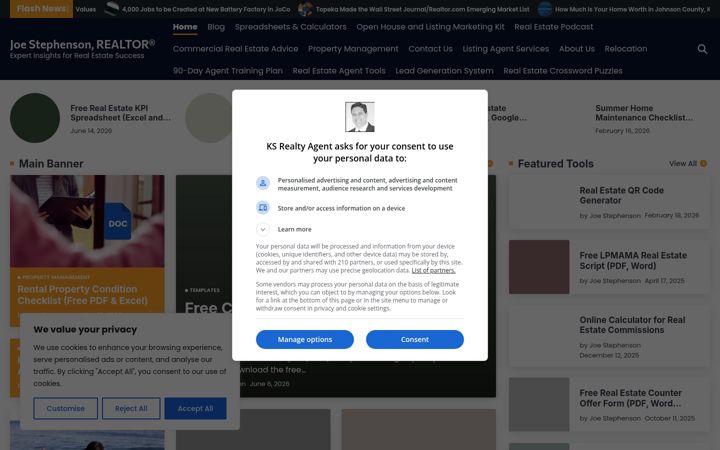
Task: Open 90-Day Agent Training Plan menu item
Action: (x=228, y=71)
